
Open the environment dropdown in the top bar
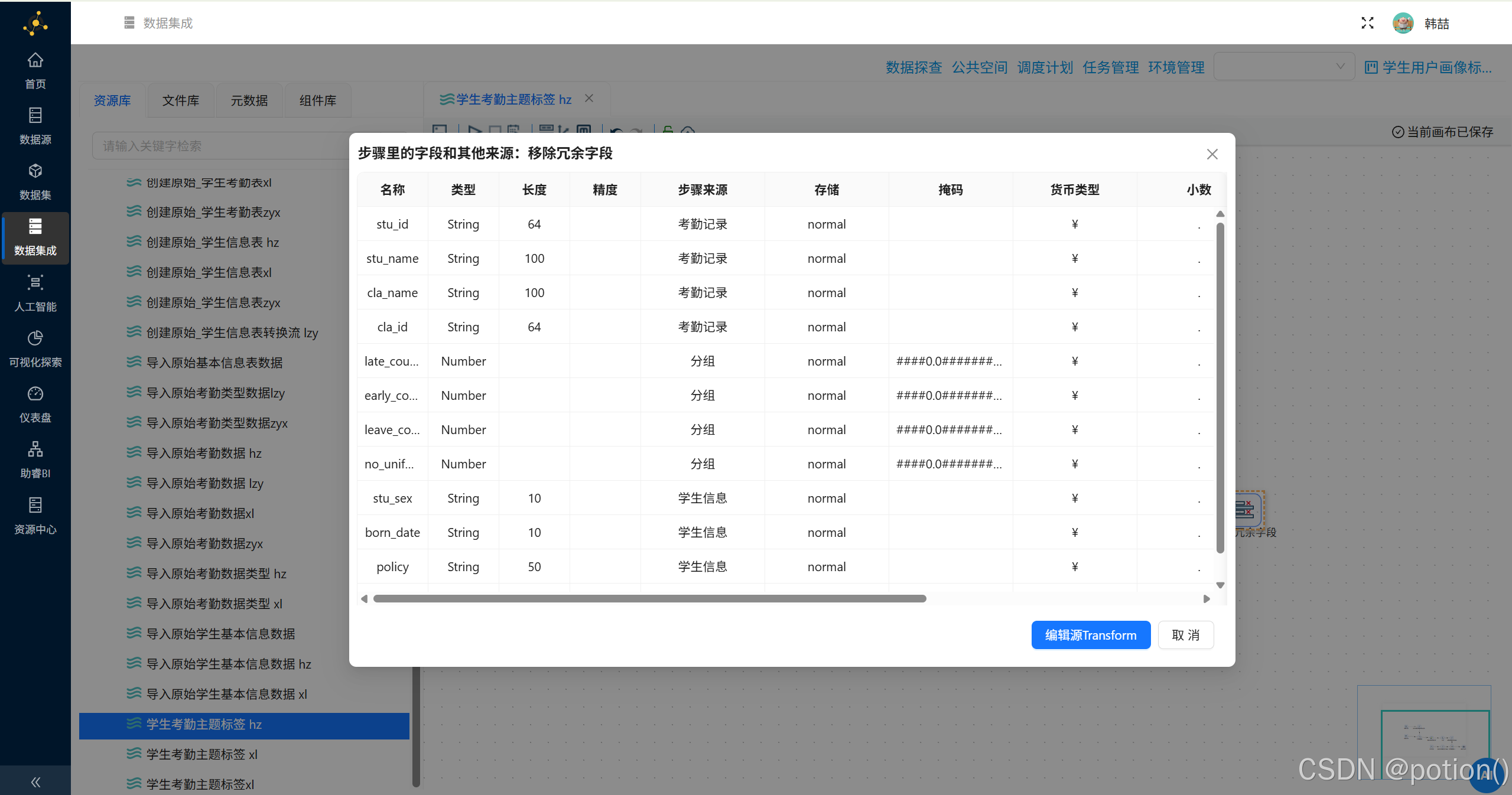click(x=1284, y=66)
